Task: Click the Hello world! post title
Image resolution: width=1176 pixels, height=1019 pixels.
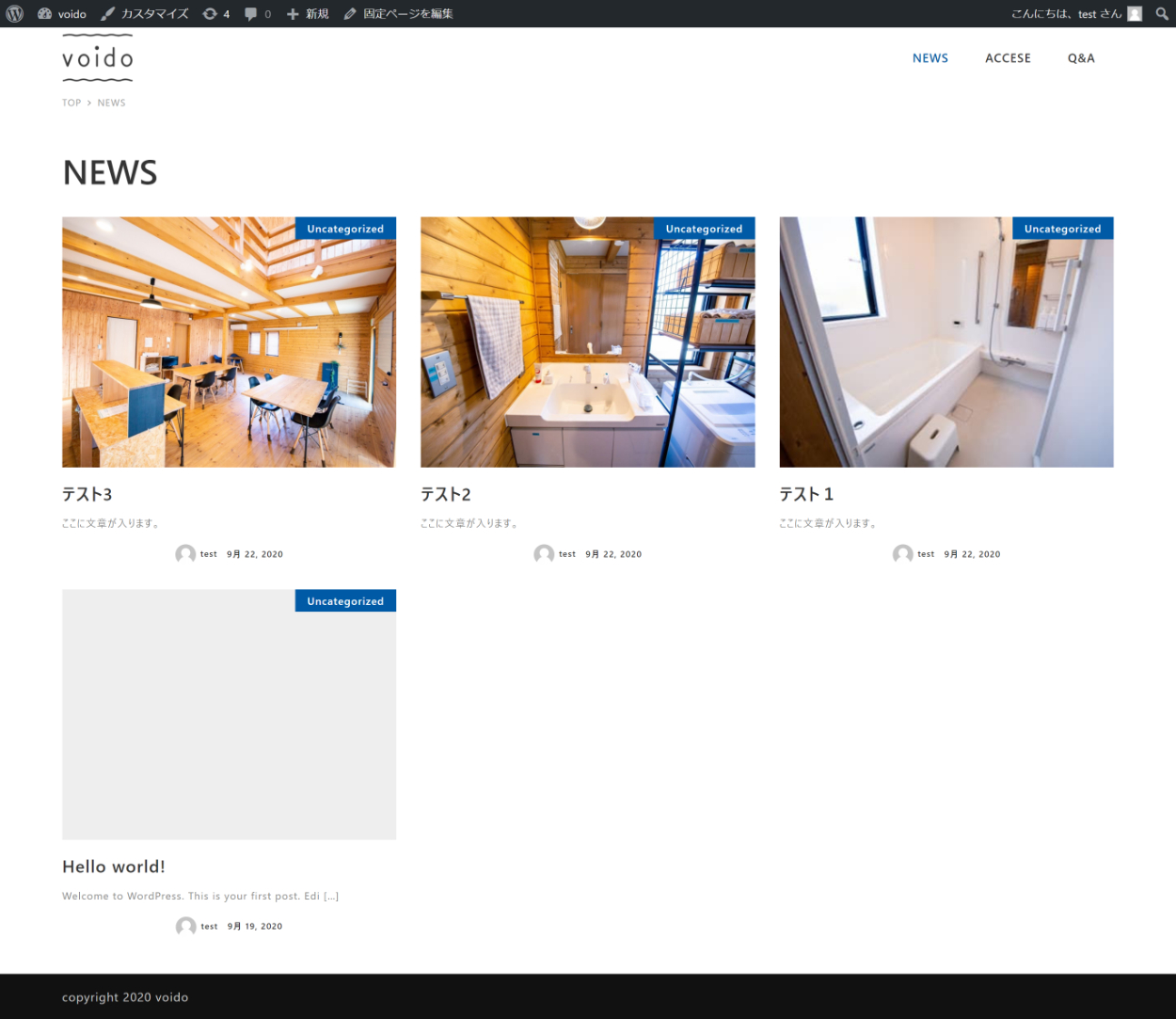Action: [114, 867]
